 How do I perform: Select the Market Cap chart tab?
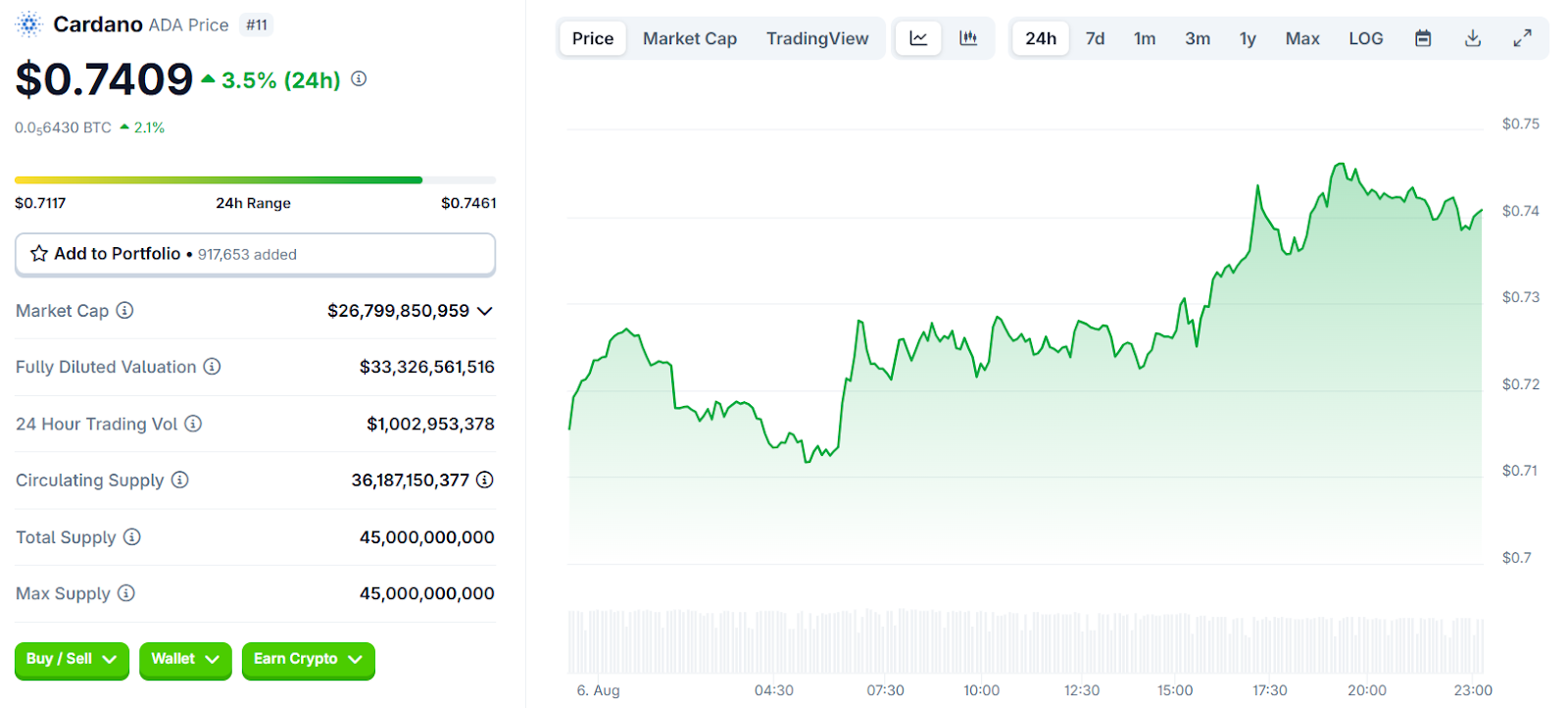(x=690, y=38)
